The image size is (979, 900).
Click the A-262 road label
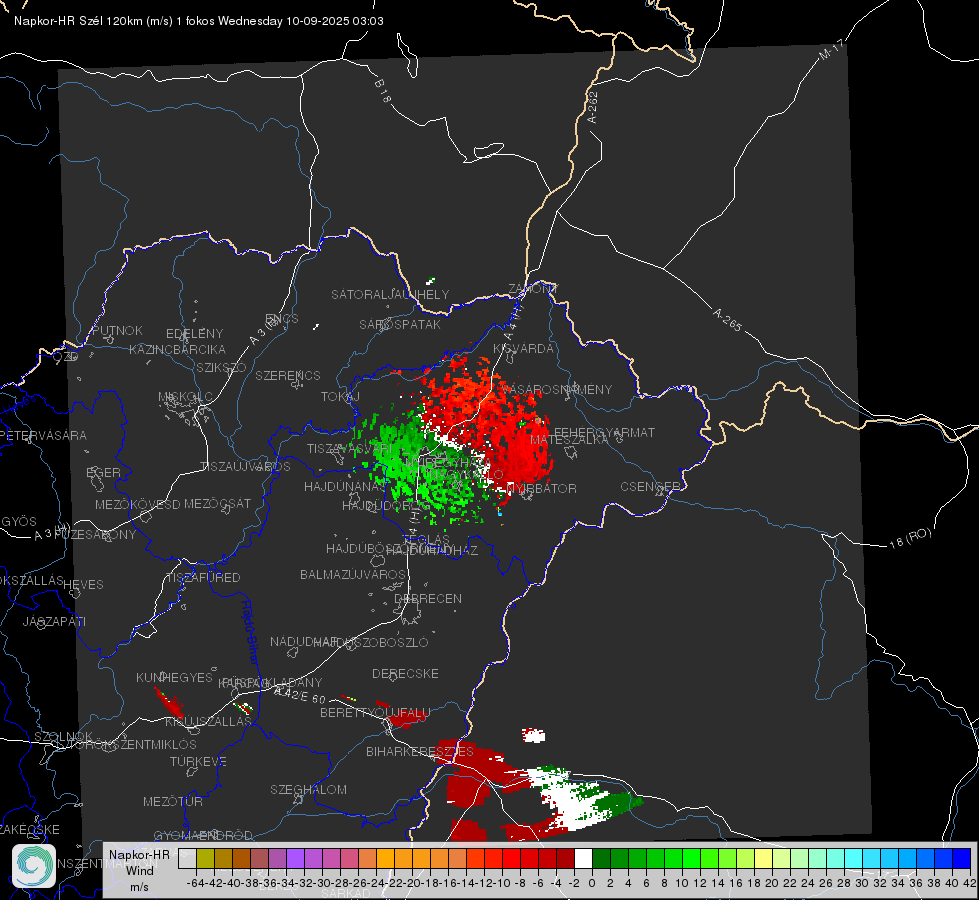coord(593,107)
